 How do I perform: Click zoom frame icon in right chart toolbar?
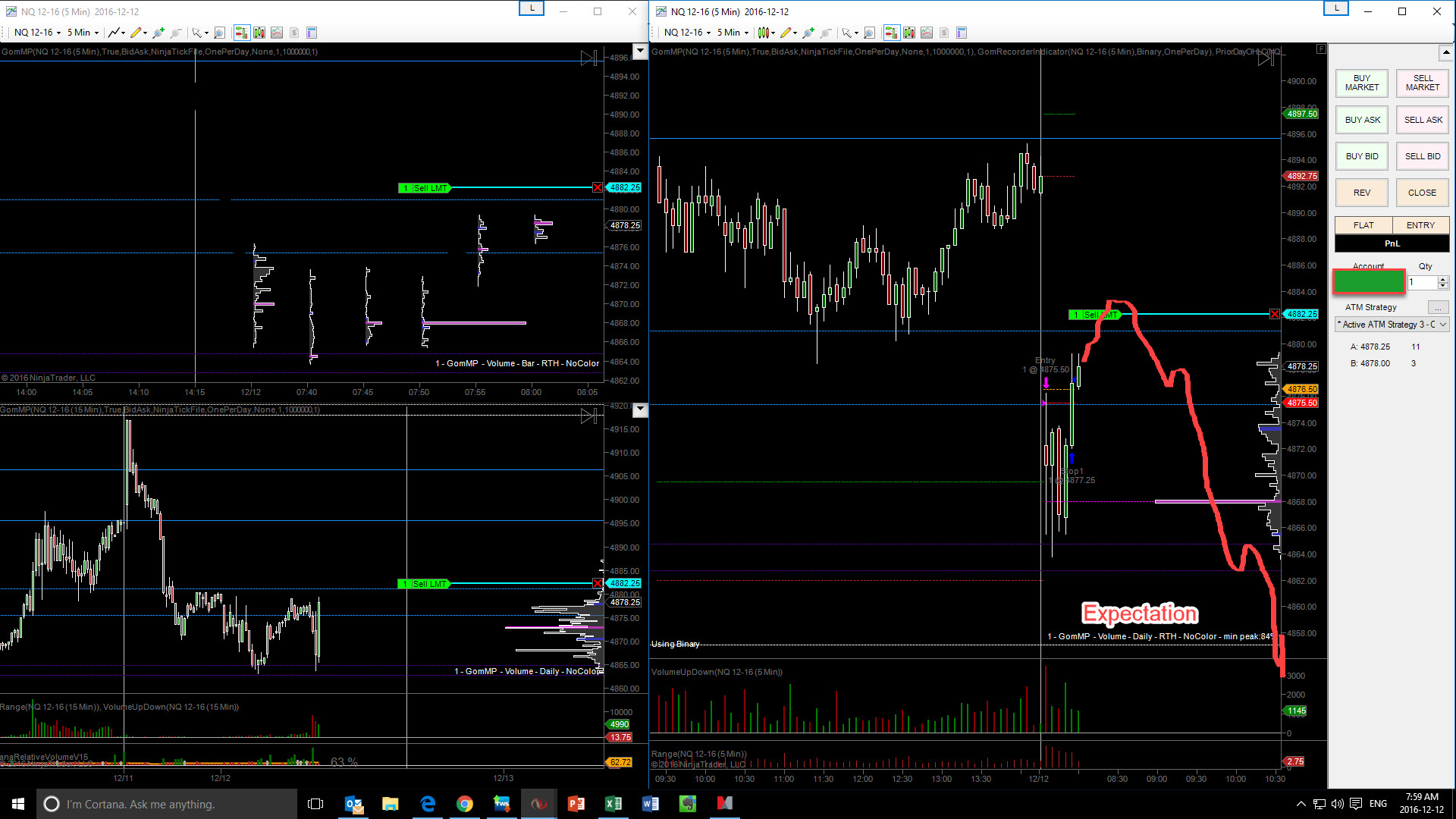[869, 33]
